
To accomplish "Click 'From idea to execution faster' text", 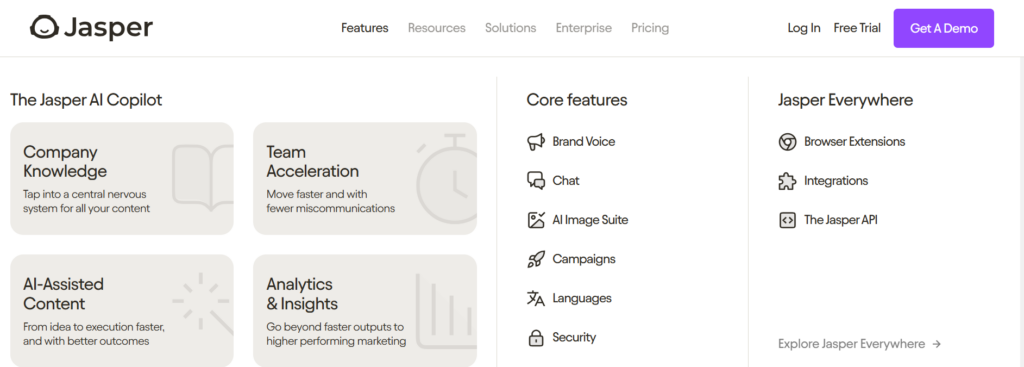I will pos(93,334).
